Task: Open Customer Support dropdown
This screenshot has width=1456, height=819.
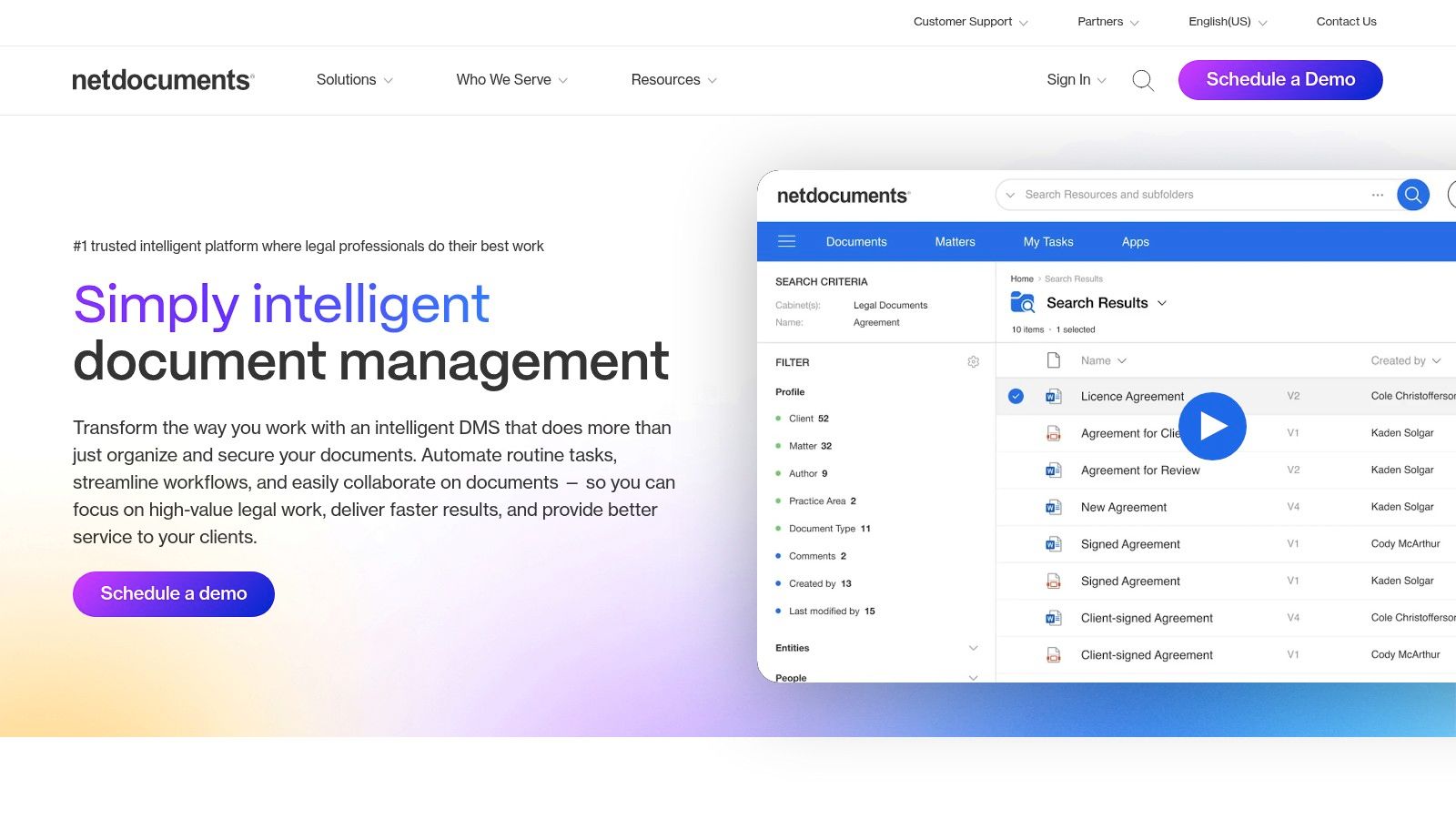Action: [x=971, y=22]
